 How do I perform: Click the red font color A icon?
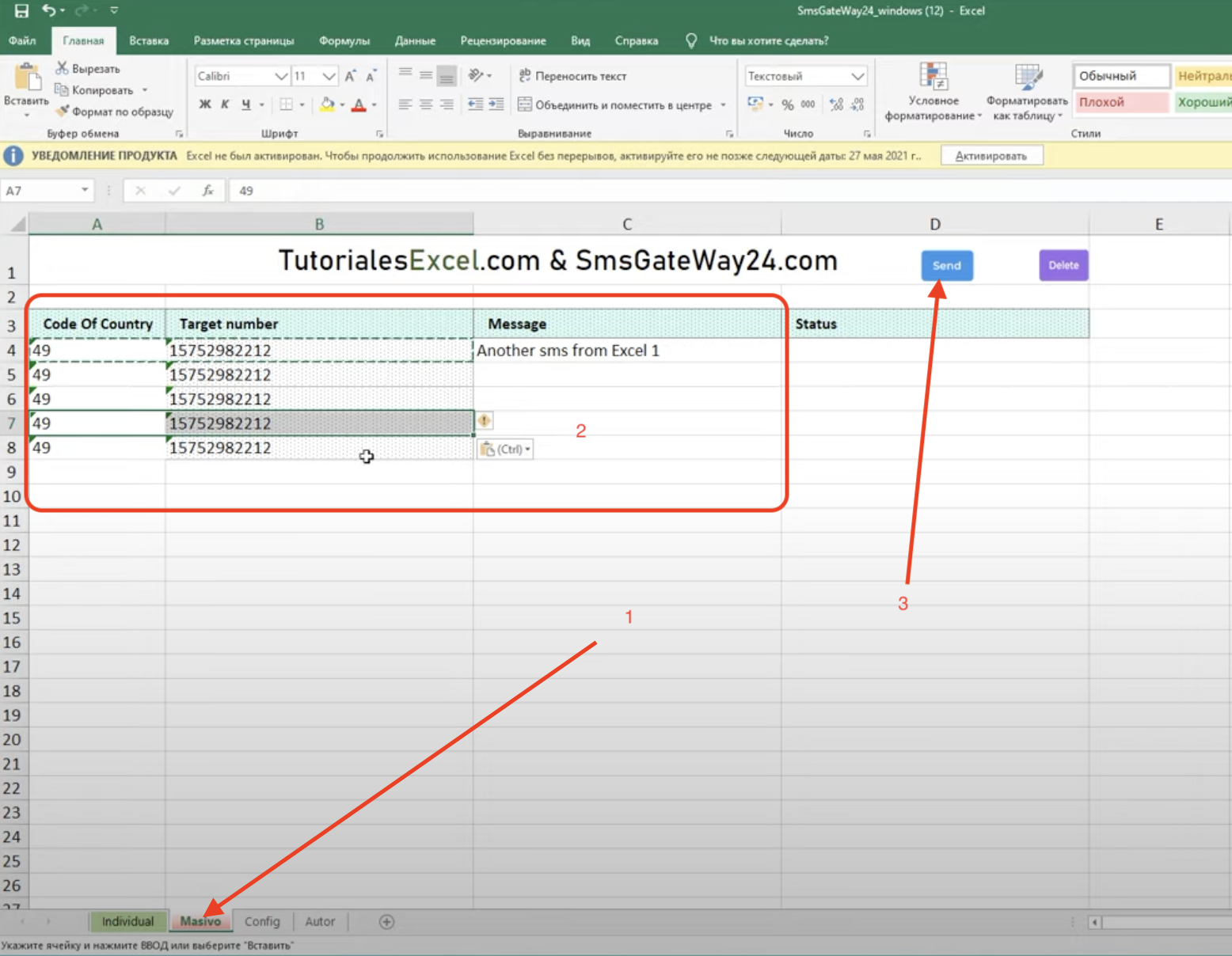[x=359, y=104]
